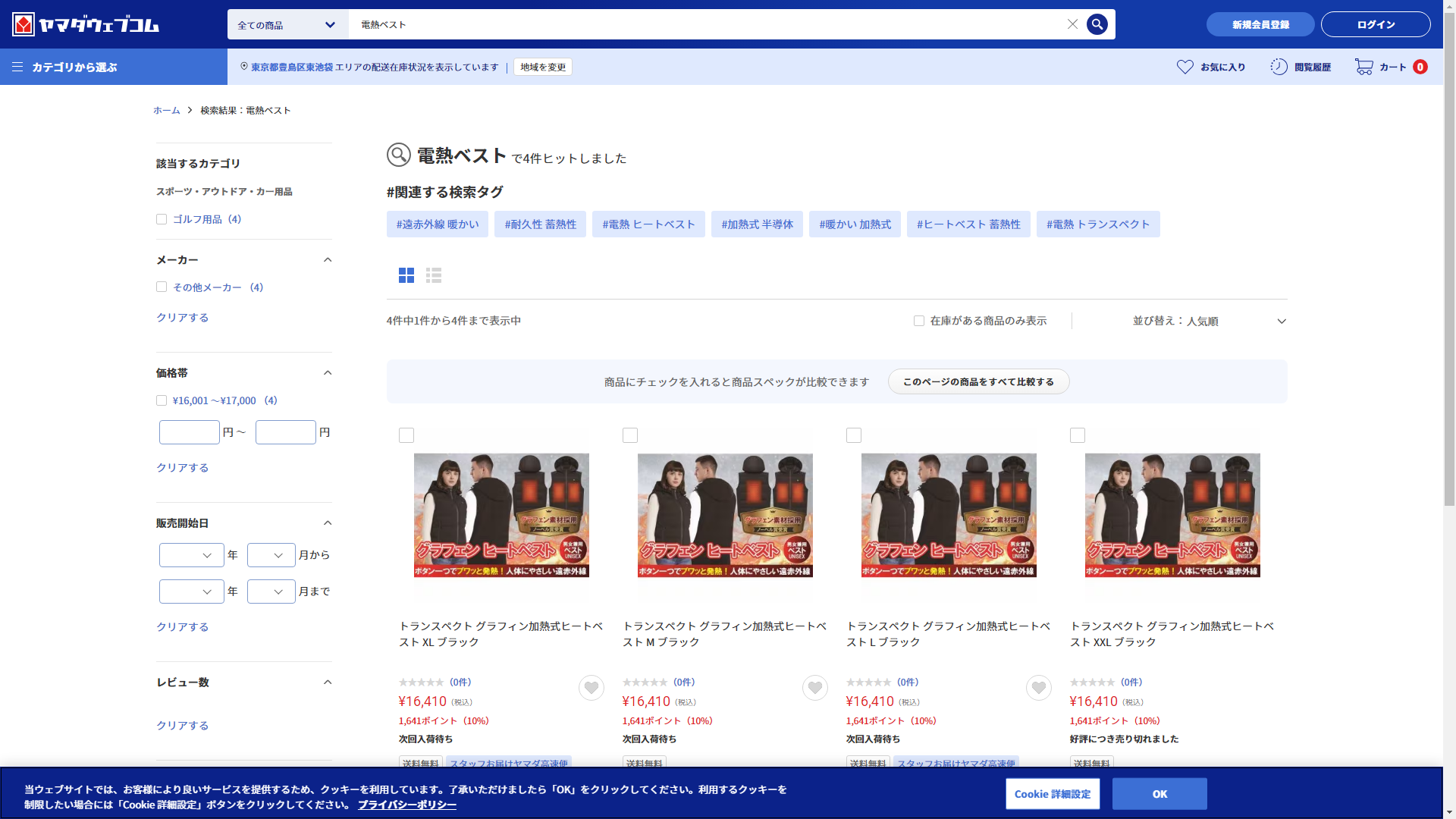1456x819 pixels.
Task: Click the minimum price input field
Action: click(190, 432)
